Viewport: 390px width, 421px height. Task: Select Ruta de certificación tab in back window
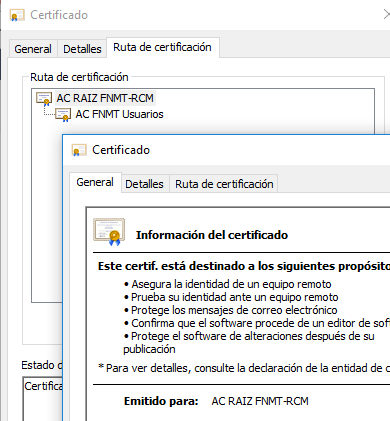click(162, 47)
